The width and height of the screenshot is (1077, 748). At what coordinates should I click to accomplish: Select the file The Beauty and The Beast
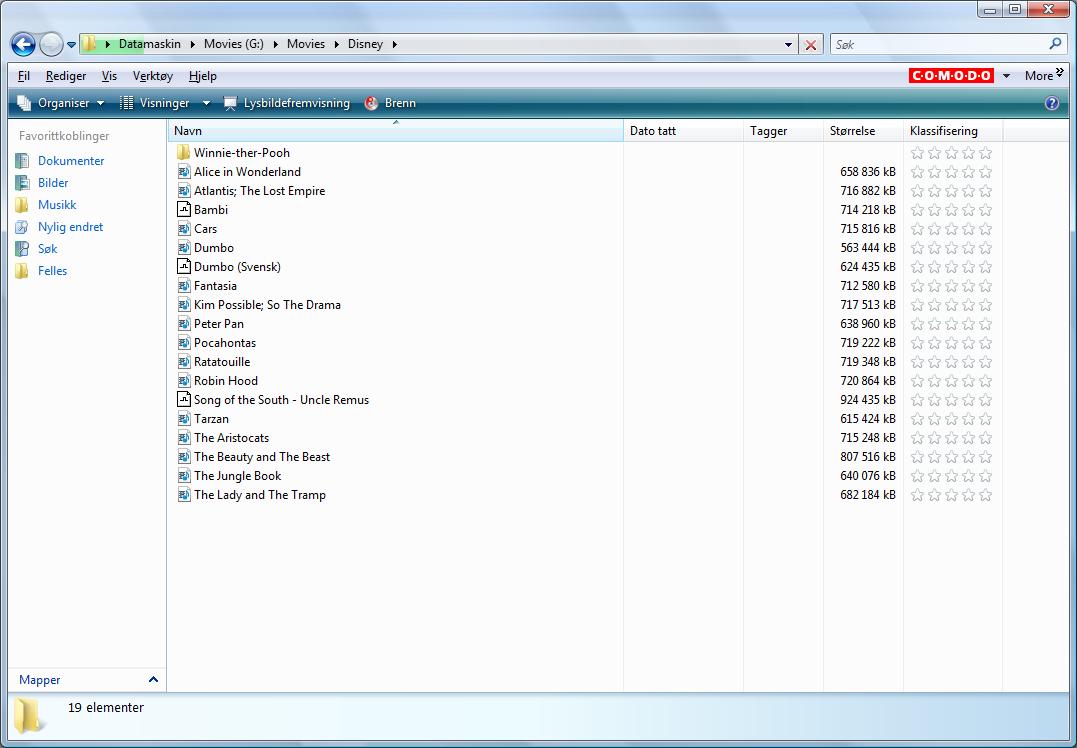[x=262, y=457]
